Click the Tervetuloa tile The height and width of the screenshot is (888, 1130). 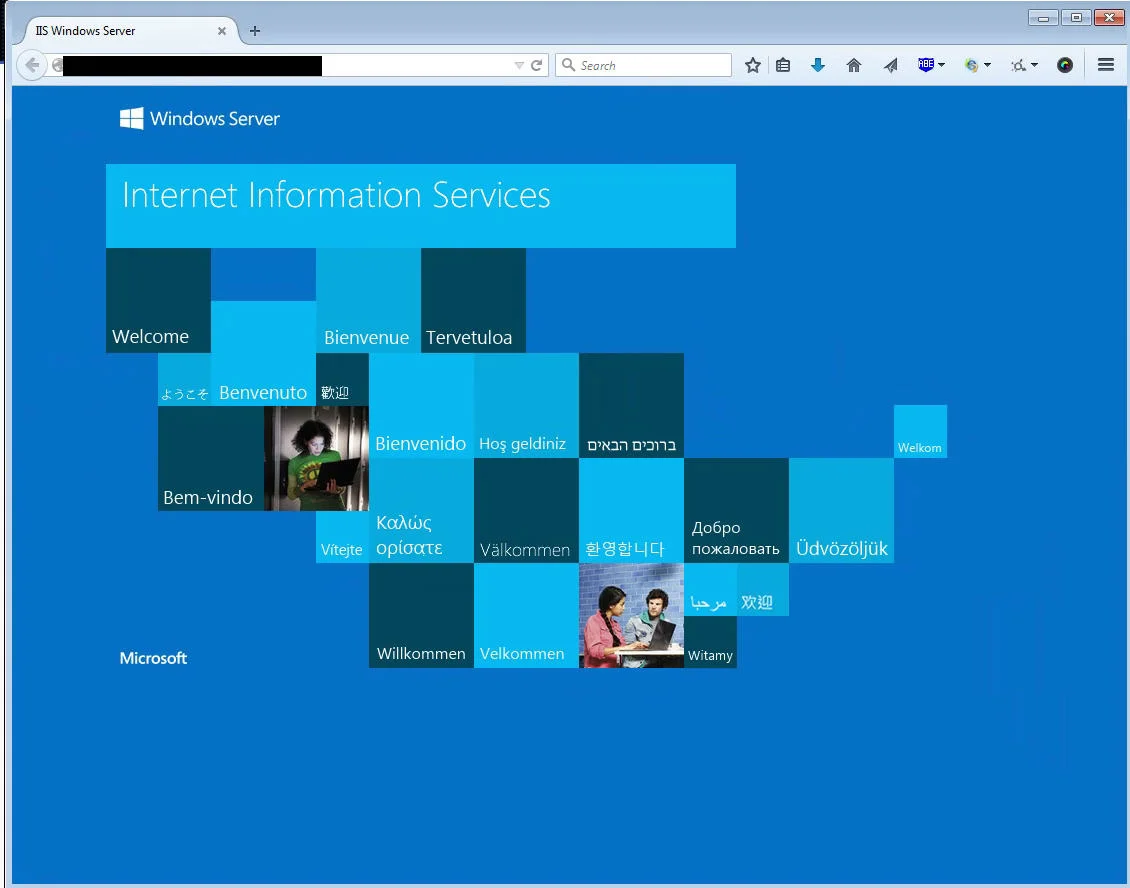click(x=473, y=301)
